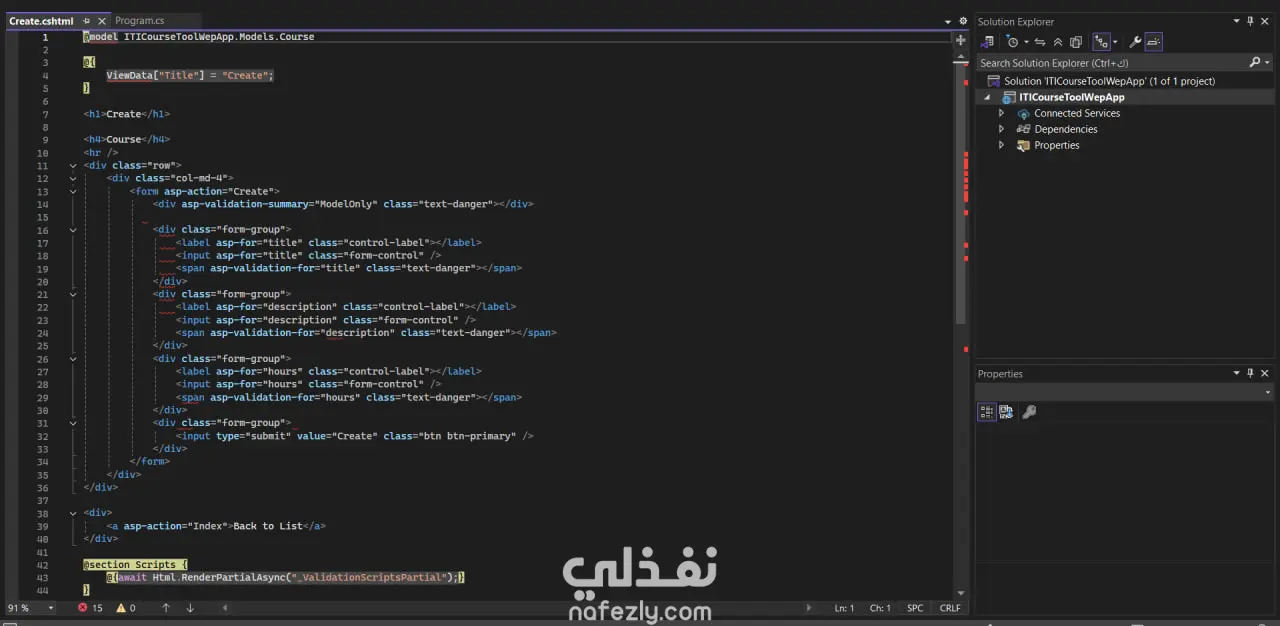Viewport: 1280px width, 626px height.
Task: Open the wrench Properties icon
Action: pos(1135,42)
